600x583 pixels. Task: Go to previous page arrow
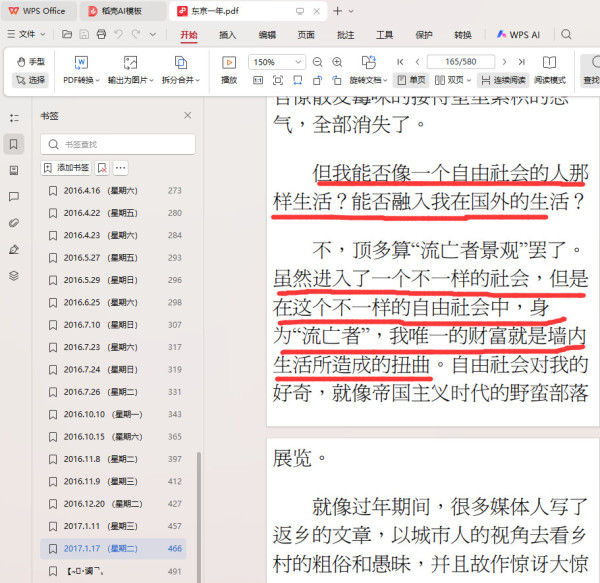(x=417, y=62)
